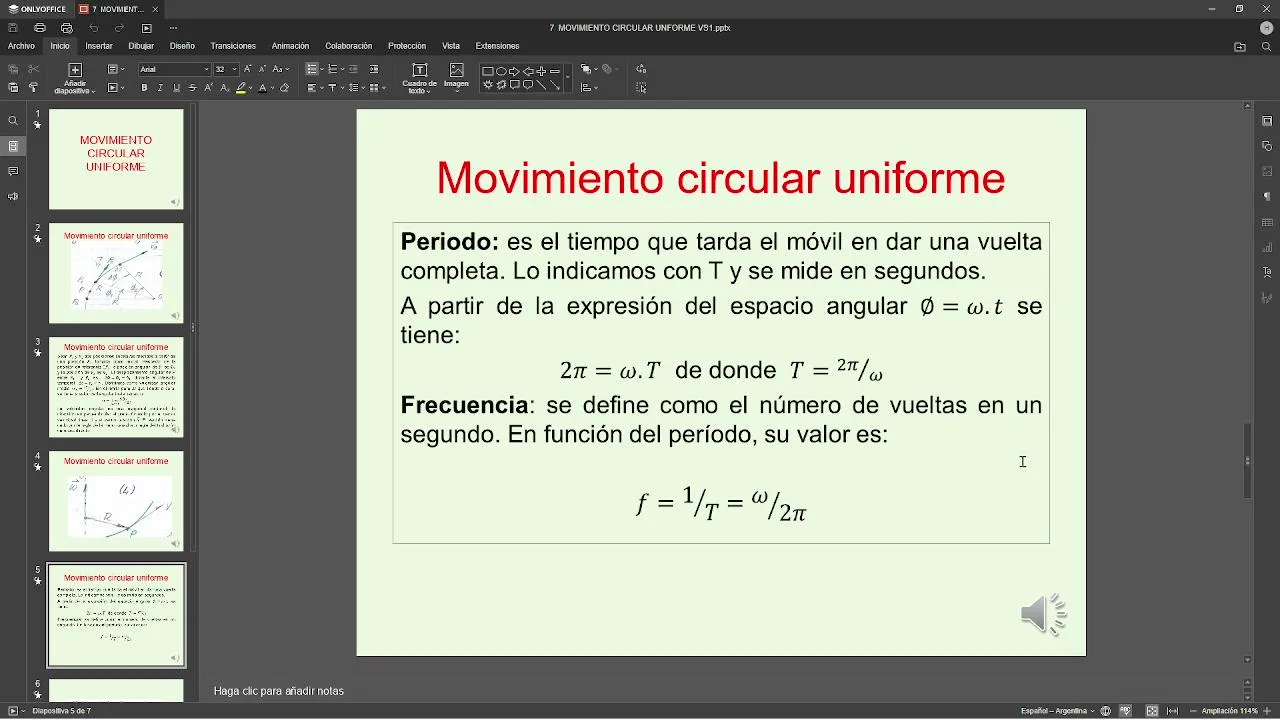Start slideshow from title bar icon

(x=147, y=28)
